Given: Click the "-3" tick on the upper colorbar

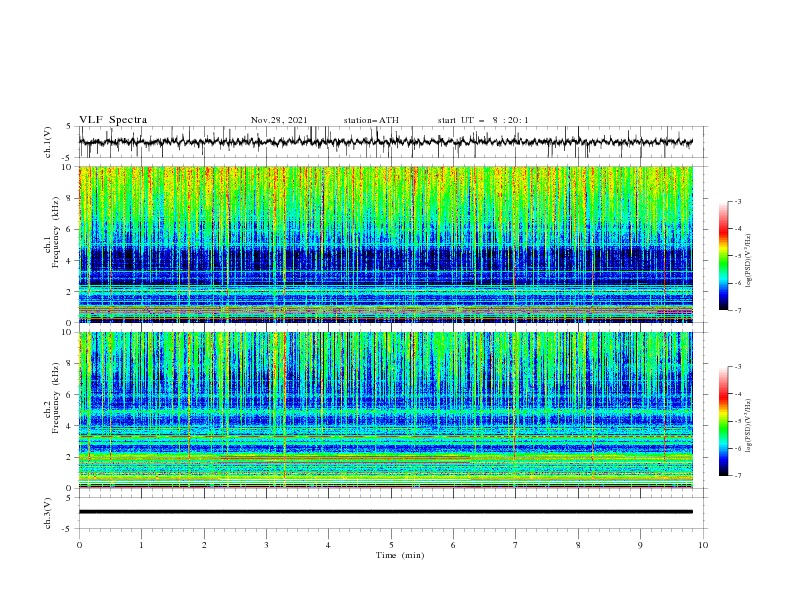Looking at the screenshot, I should click(737, 201).
